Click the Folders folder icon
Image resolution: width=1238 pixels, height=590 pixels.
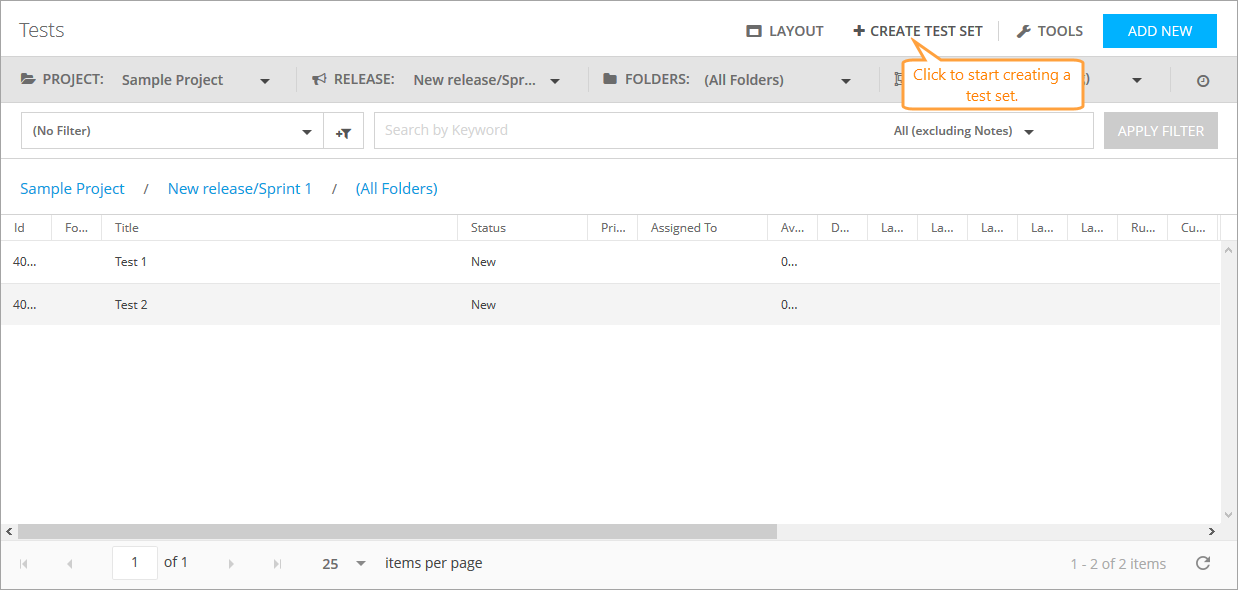[610, 79]
